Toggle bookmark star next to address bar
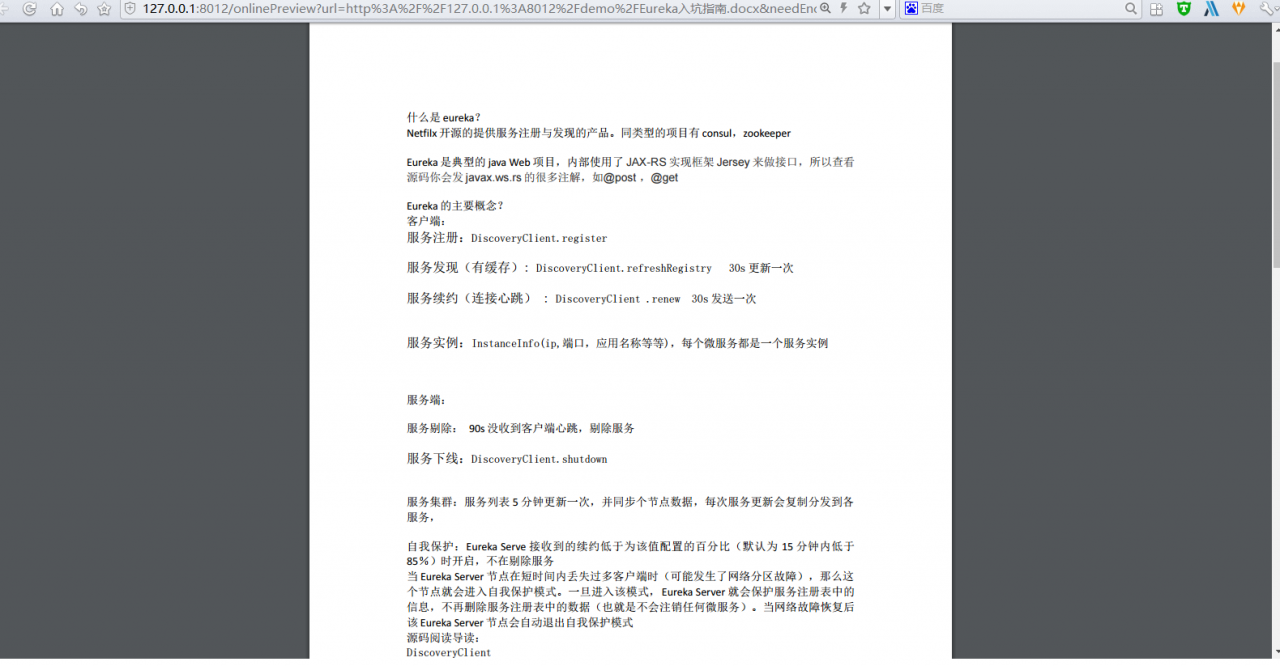 [863, 8]
